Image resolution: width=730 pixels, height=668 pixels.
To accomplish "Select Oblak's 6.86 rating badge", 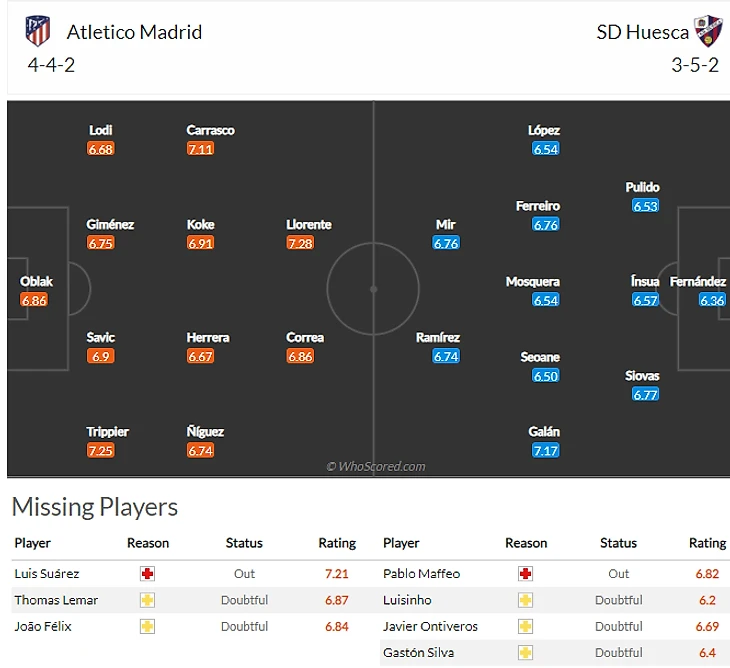I will tap(34, 300).
